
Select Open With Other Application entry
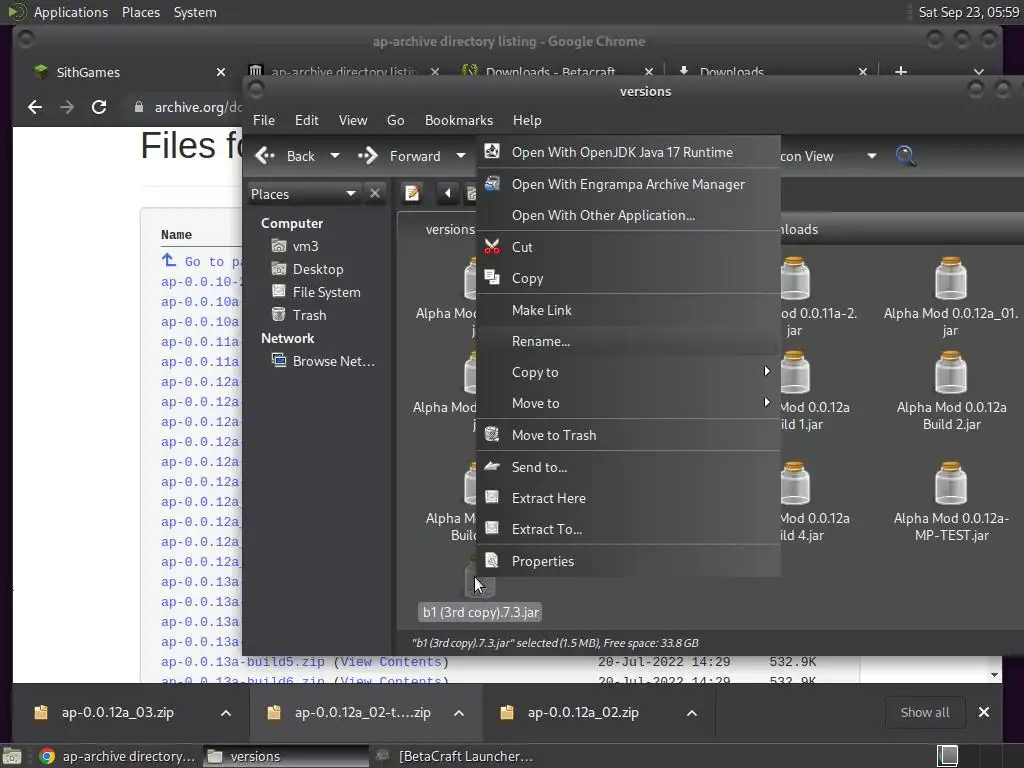[628, 216]
